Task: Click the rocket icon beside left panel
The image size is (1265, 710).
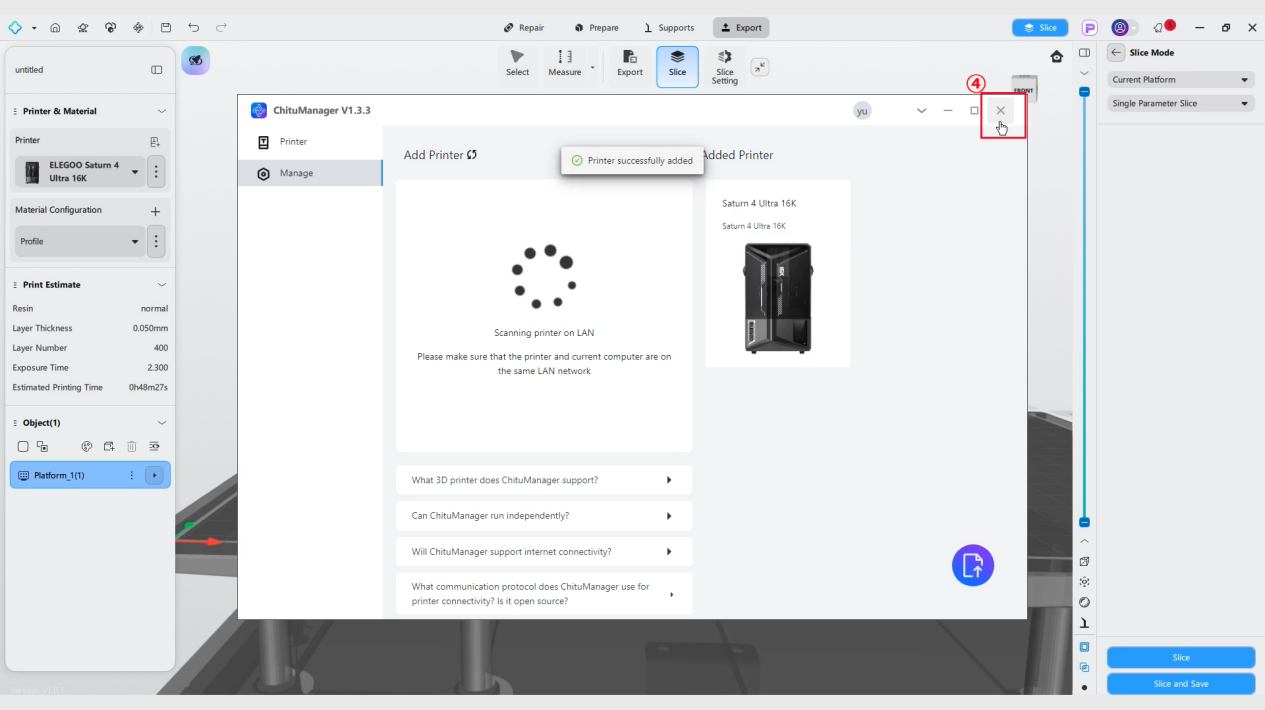Action: 194,61
